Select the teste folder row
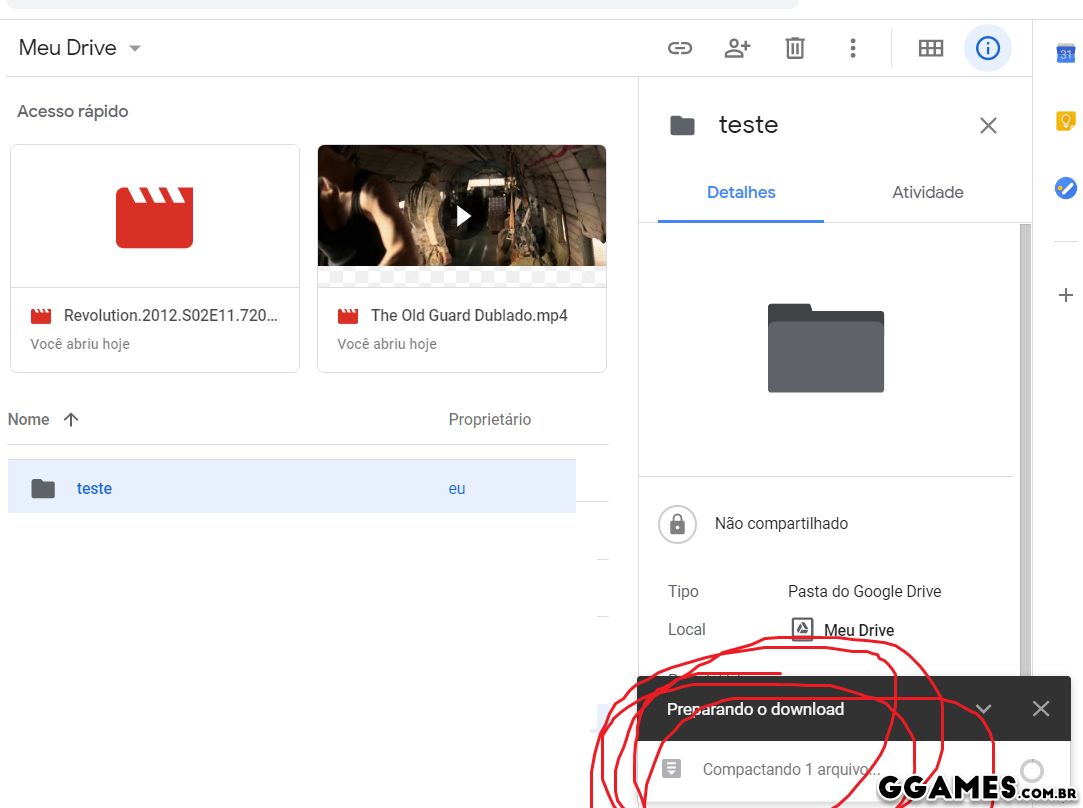 pos(291,487)
